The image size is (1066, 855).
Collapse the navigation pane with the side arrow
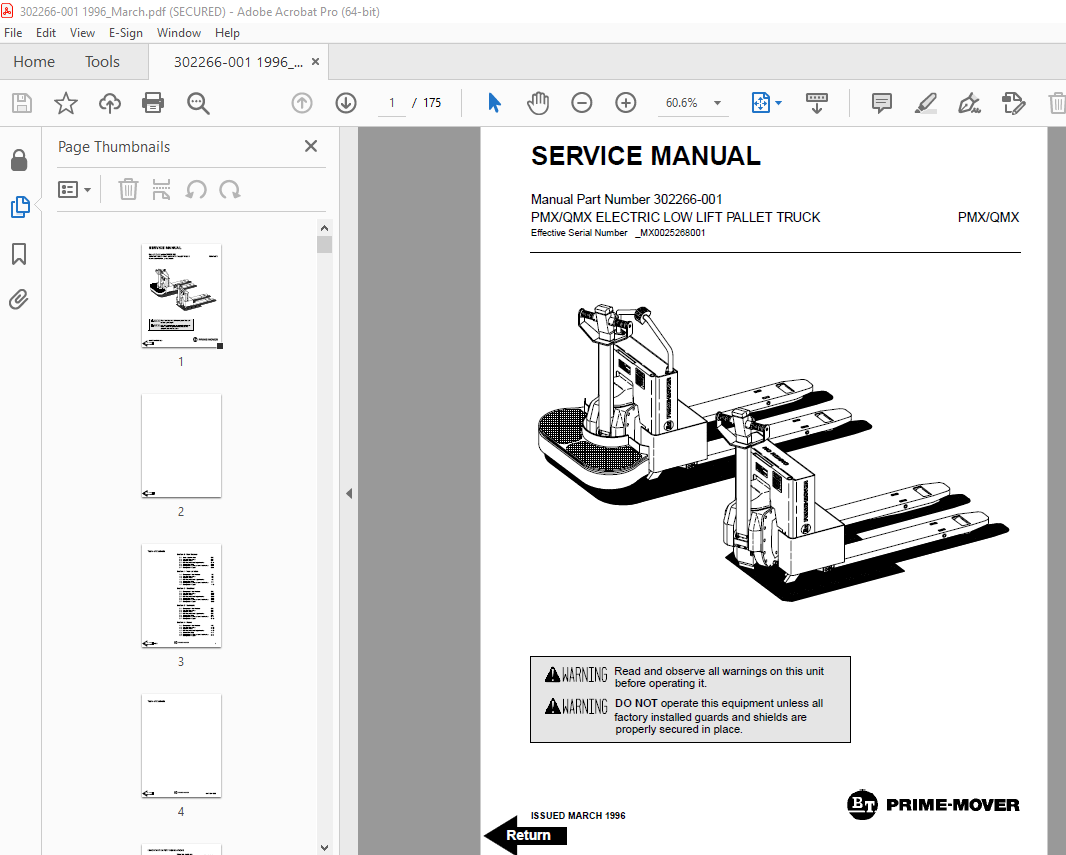coord(349,493)
